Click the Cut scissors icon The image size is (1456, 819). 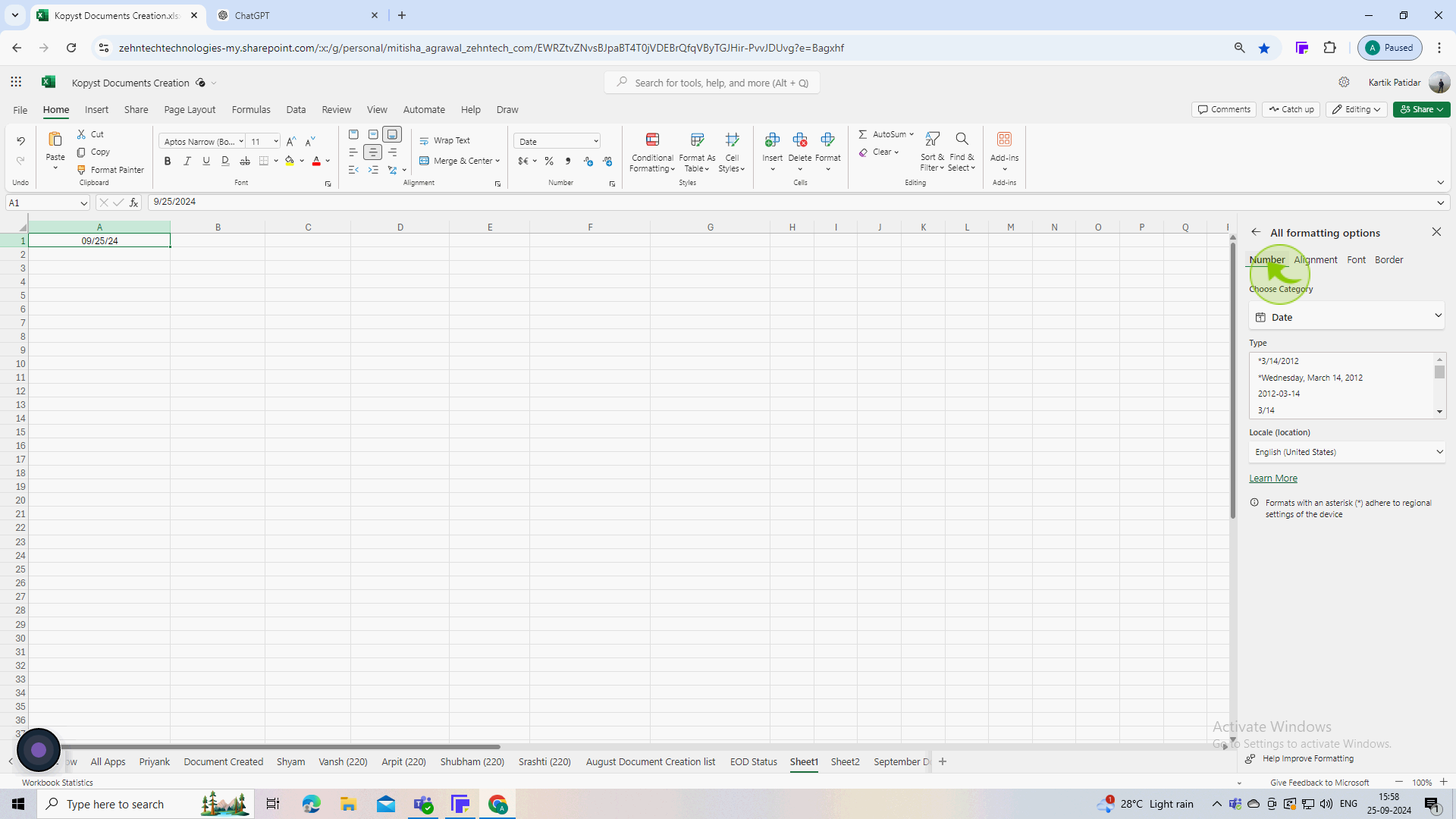pos(81,134)
